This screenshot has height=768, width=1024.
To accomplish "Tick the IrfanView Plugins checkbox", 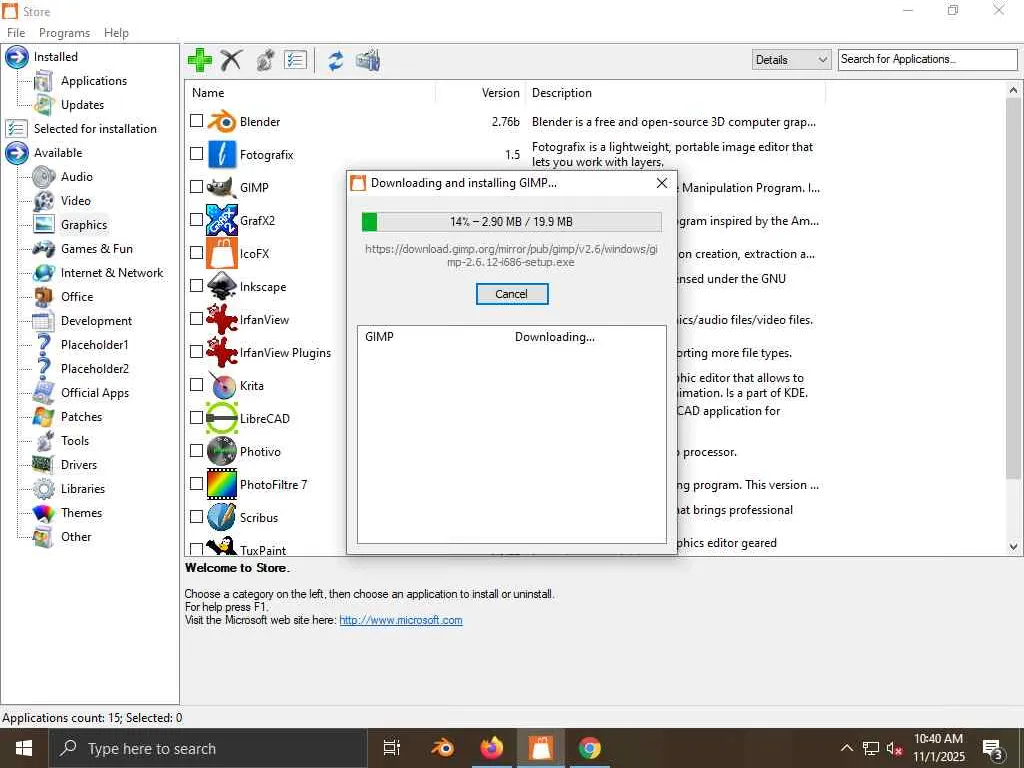I will click(197, 351).
